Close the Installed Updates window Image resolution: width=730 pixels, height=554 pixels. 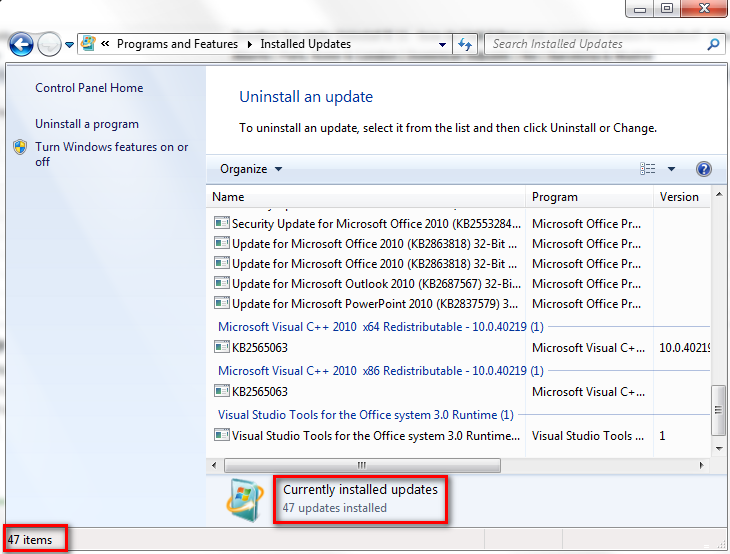704,8
